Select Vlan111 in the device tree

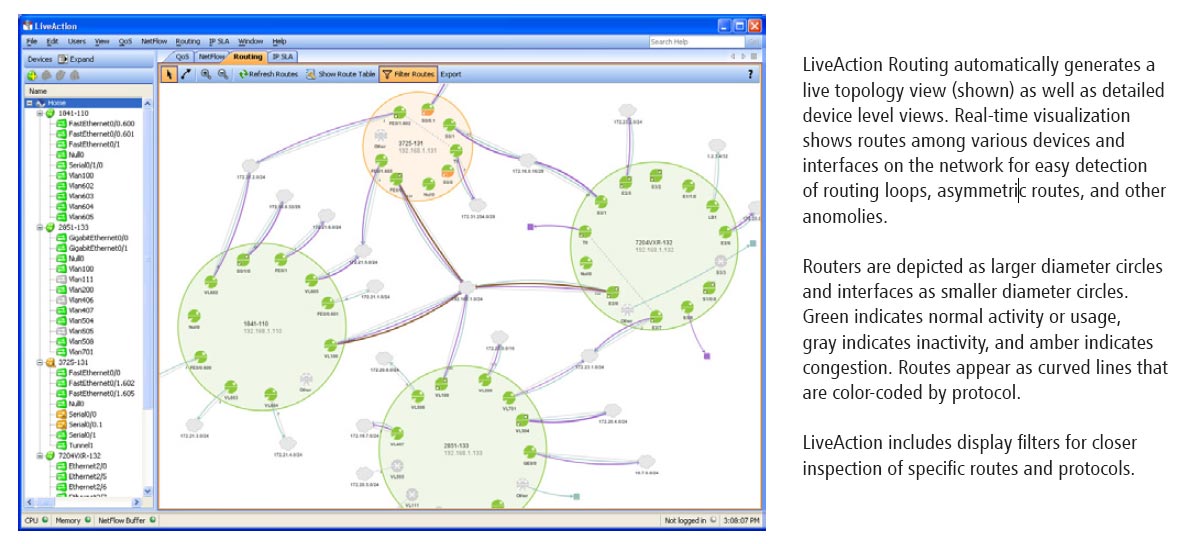click(x=72, y=279)
